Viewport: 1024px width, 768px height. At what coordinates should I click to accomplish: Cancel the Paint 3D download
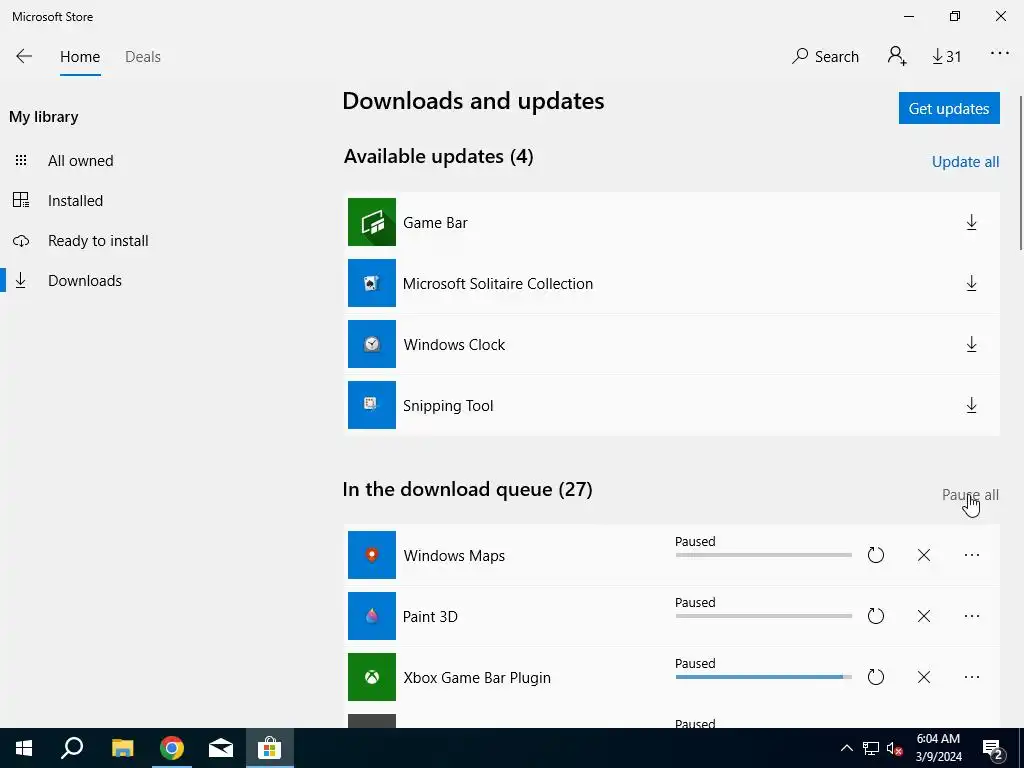pyautogui.click(x=923, y=616)
